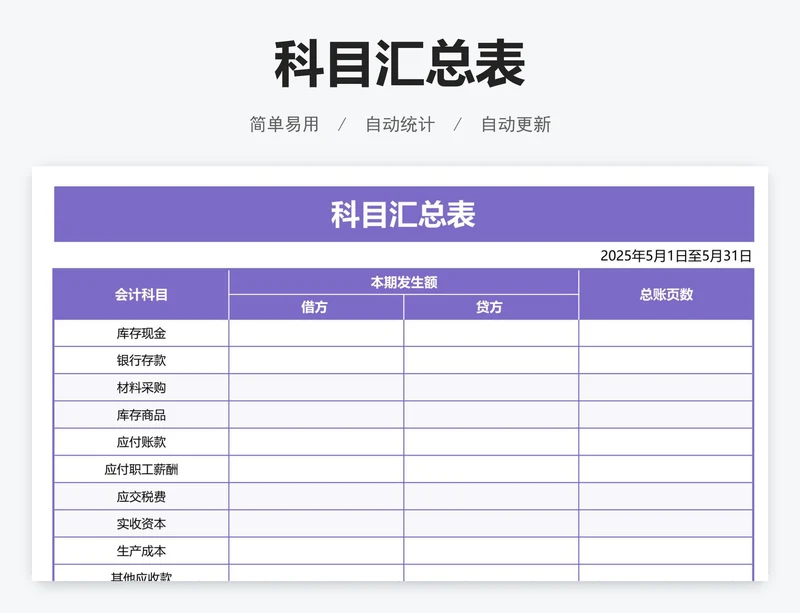This screenshot has height=613, width=800.
Task: Click the 应交税费 row label
Action: (x=141, y=497)
